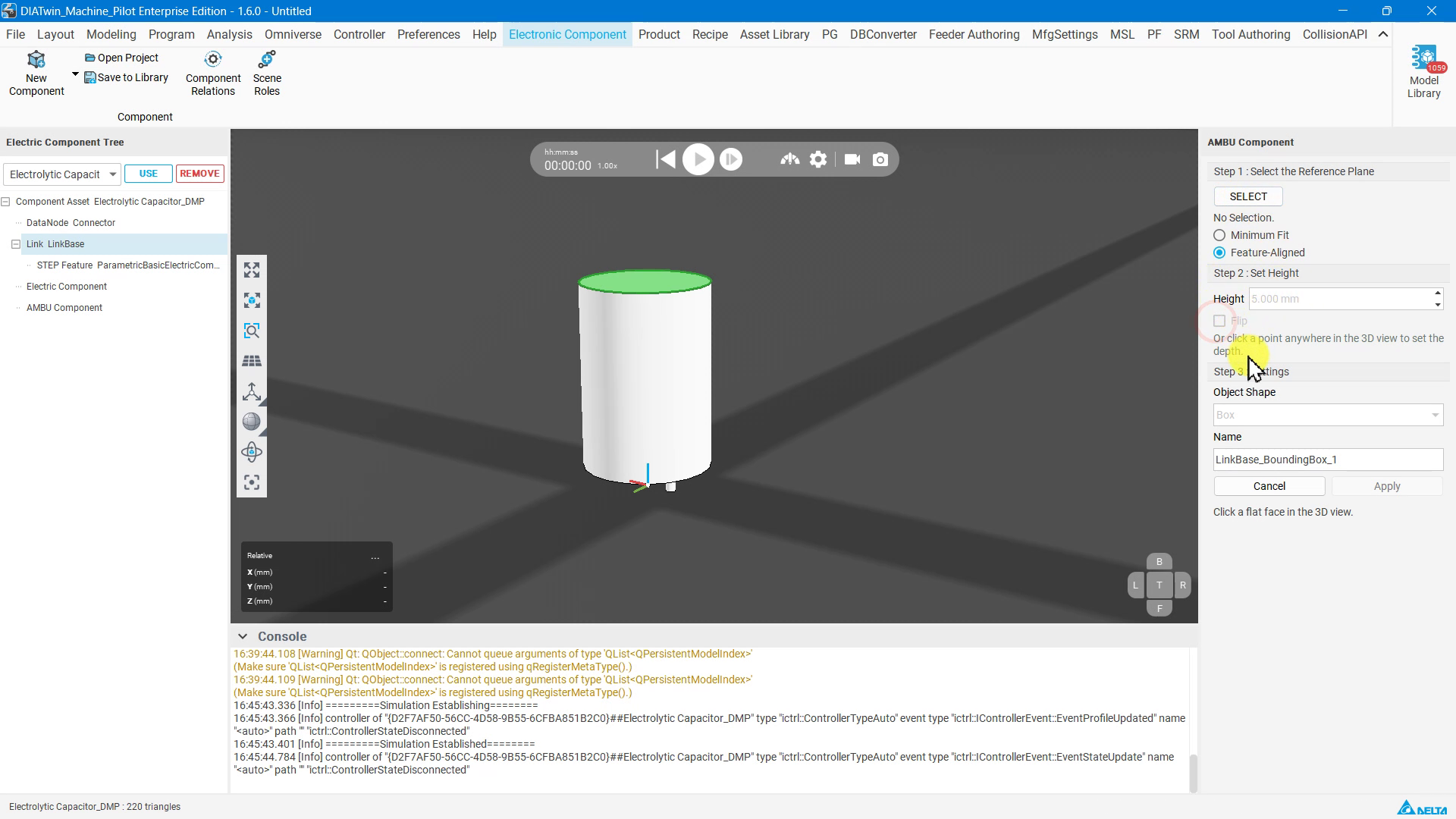Image resolution: width=1456 pixels, height=819 pixels.
Task: Open the File menu
Action: click(x=15, y=34)
